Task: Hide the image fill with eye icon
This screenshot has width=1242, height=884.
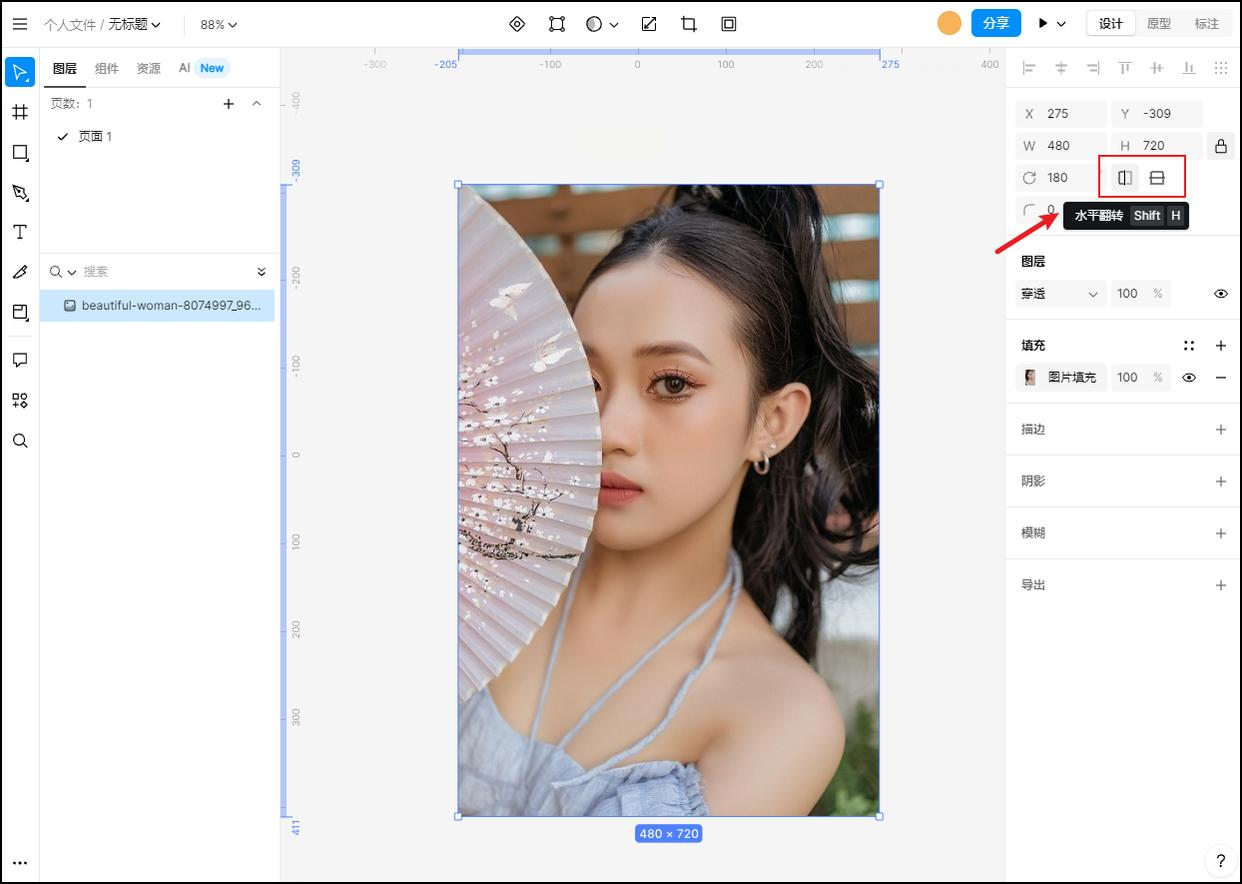Action: 1189,378
